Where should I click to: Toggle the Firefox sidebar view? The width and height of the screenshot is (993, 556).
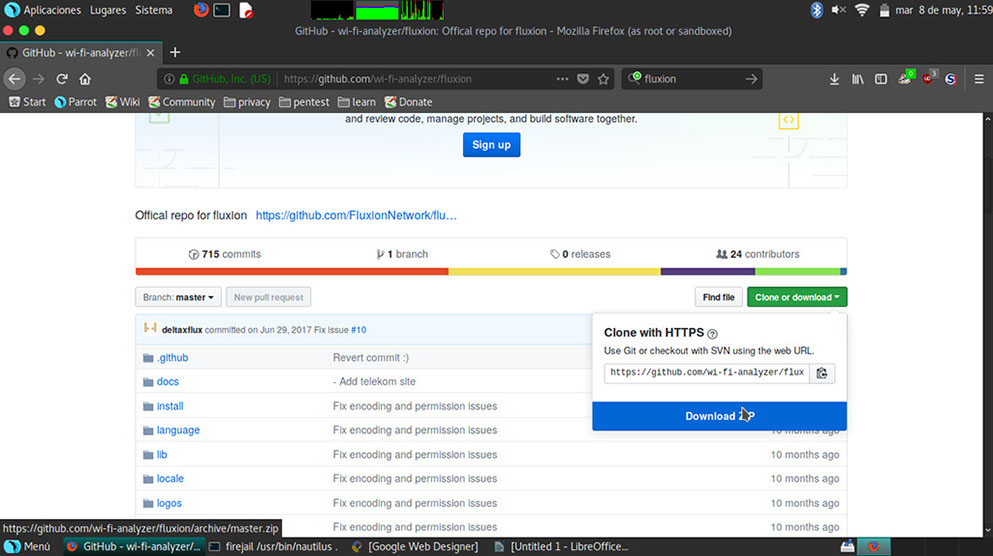click(x=881, y=79)
